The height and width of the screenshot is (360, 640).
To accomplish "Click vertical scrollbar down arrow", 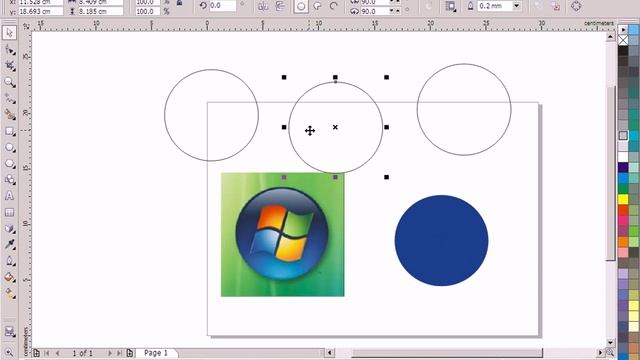I will coord(610,342).
